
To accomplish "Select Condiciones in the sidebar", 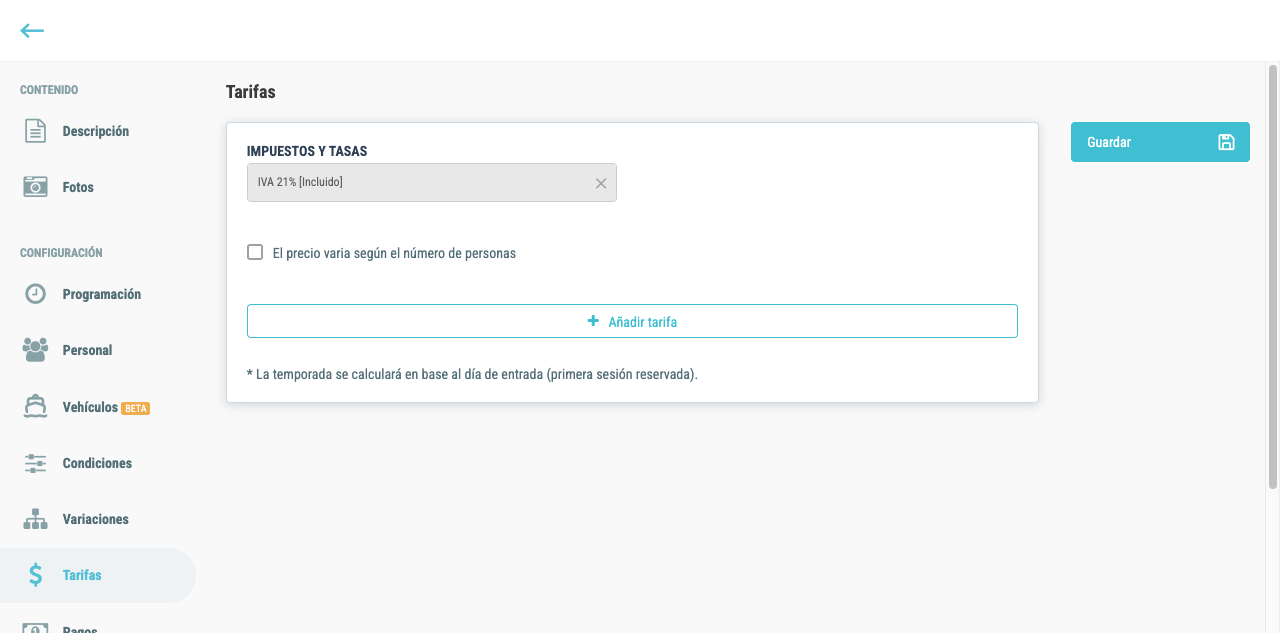I will click(98, 463).
